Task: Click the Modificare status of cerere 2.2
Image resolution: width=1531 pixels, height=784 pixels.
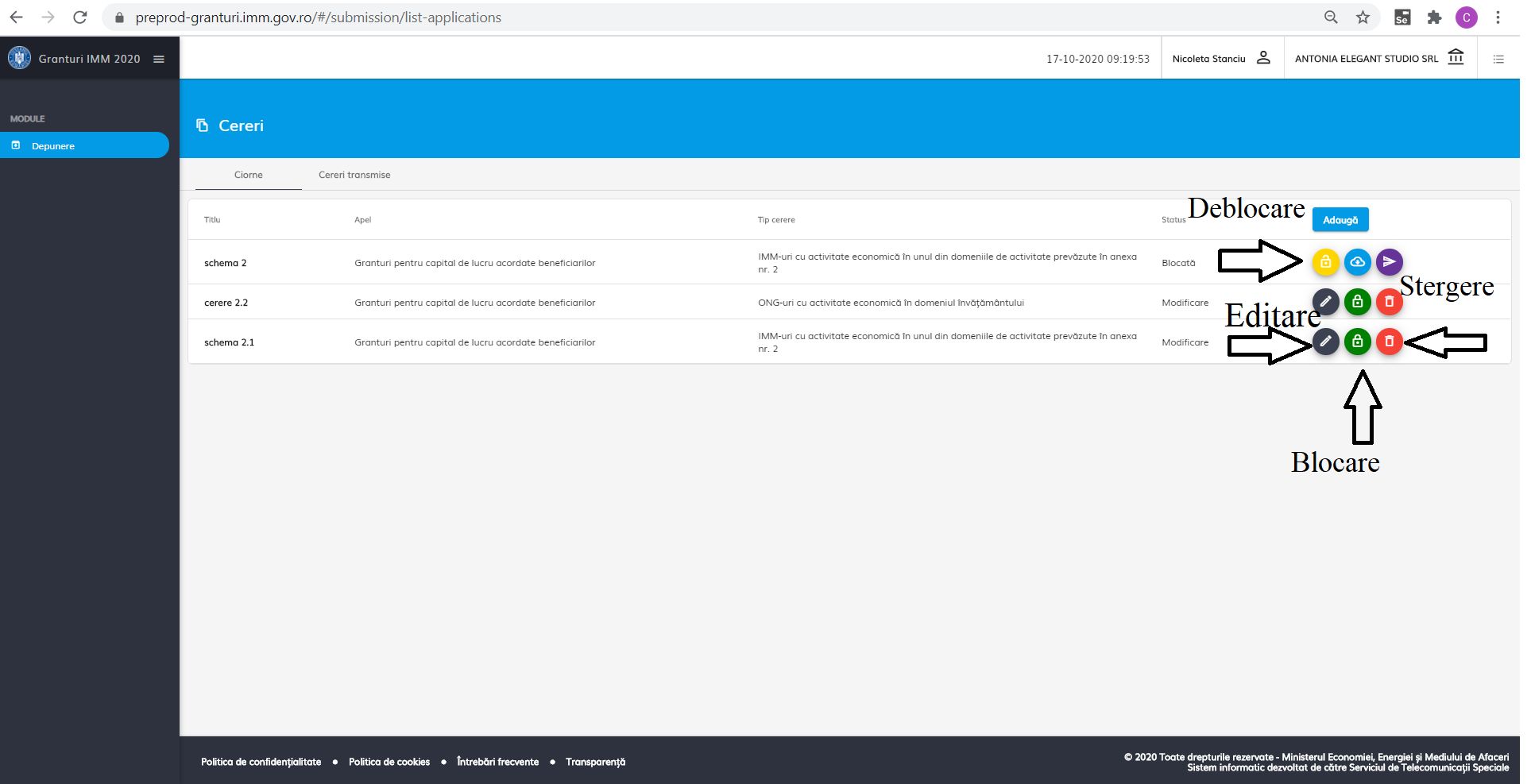Action: tap(1185, 303)
